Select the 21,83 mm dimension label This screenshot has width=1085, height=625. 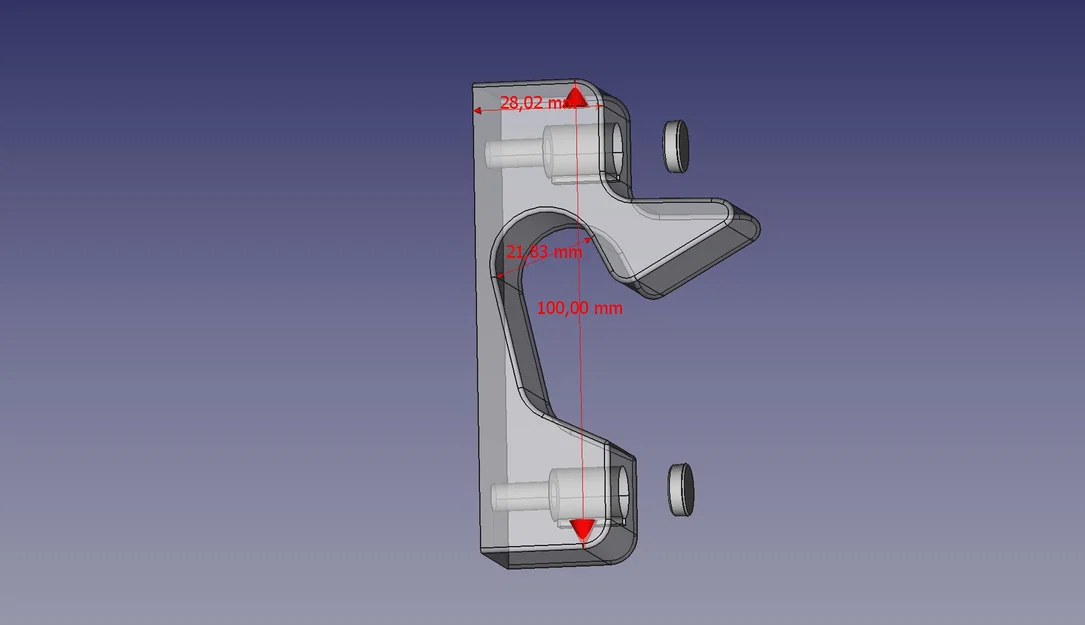(x=545, y=253)
